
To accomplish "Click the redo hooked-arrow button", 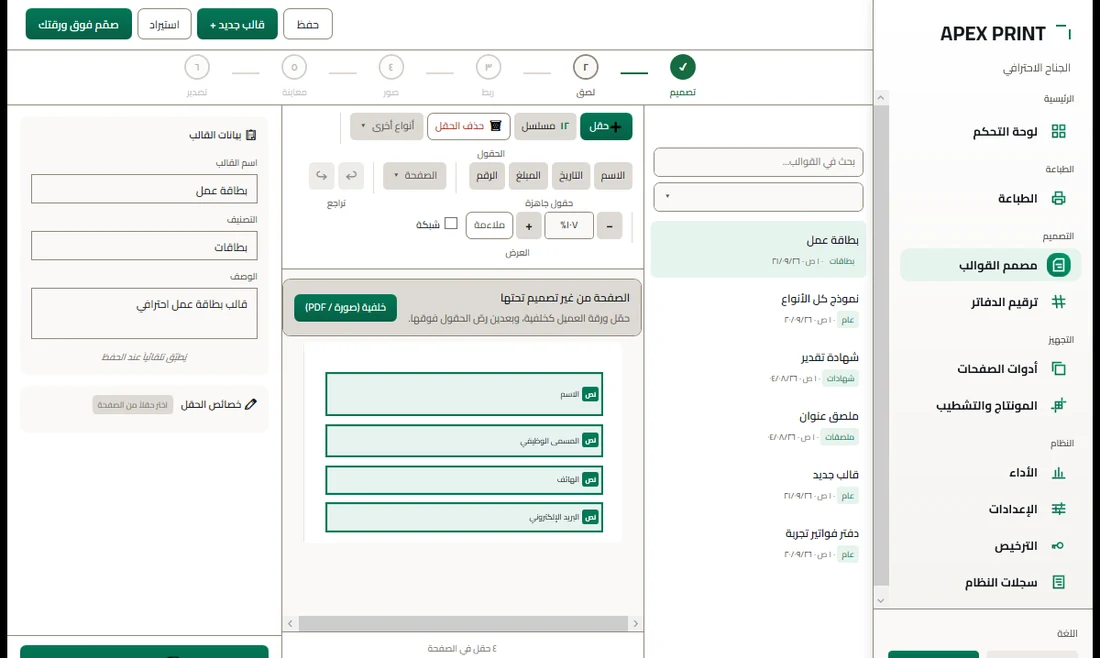I will [321, 175].
